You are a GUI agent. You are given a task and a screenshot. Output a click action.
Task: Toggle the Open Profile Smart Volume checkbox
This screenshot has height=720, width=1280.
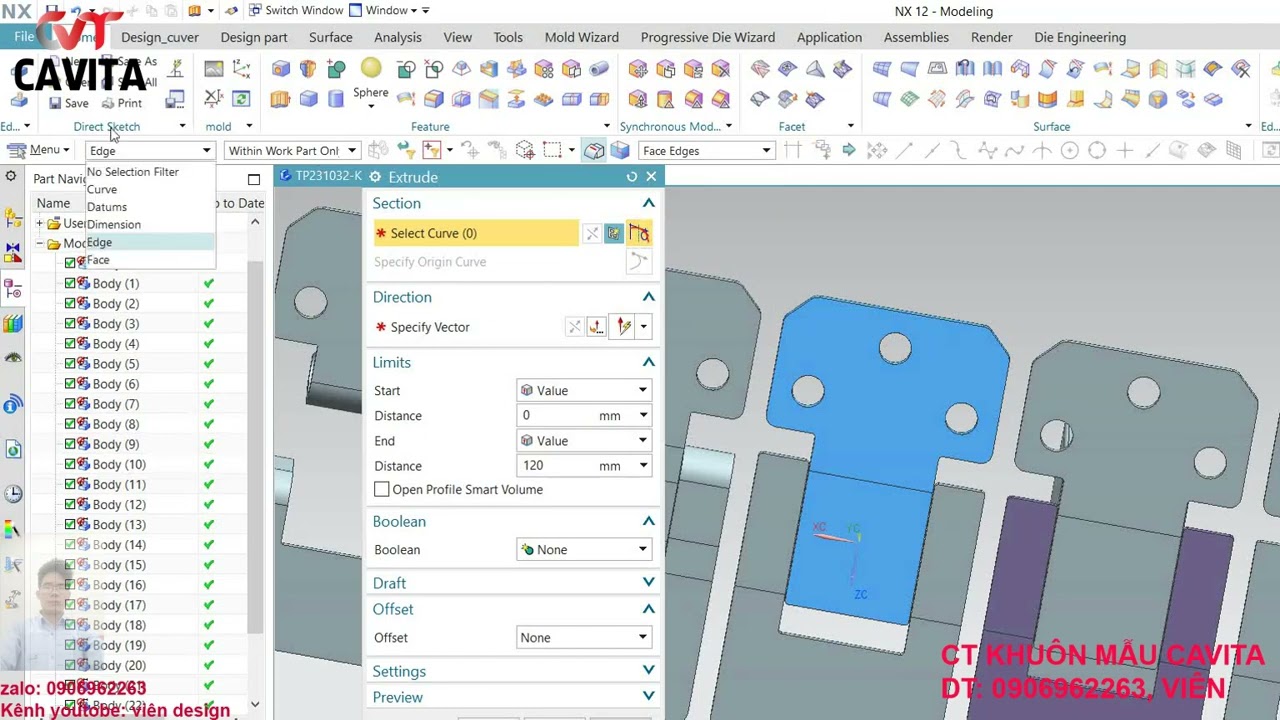[x=381, y=489]
